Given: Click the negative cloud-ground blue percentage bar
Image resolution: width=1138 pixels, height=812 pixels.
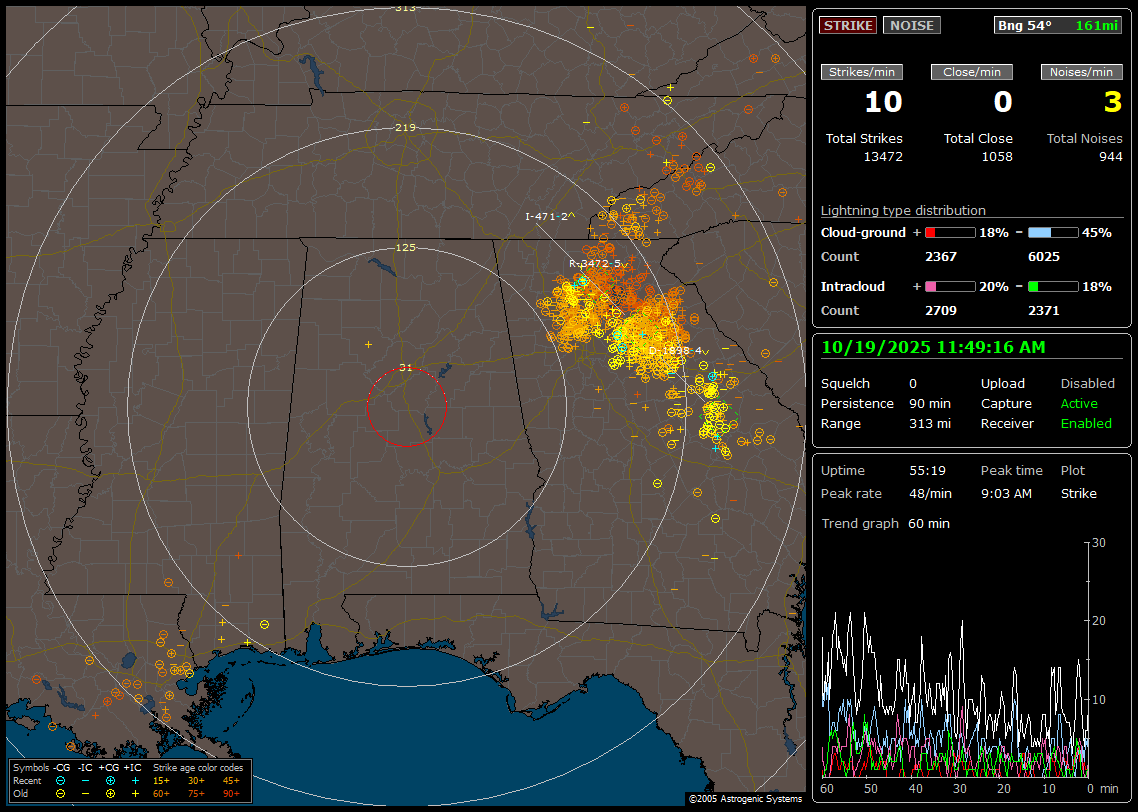Looking at the screenshot, I should tap(1053, 232).
